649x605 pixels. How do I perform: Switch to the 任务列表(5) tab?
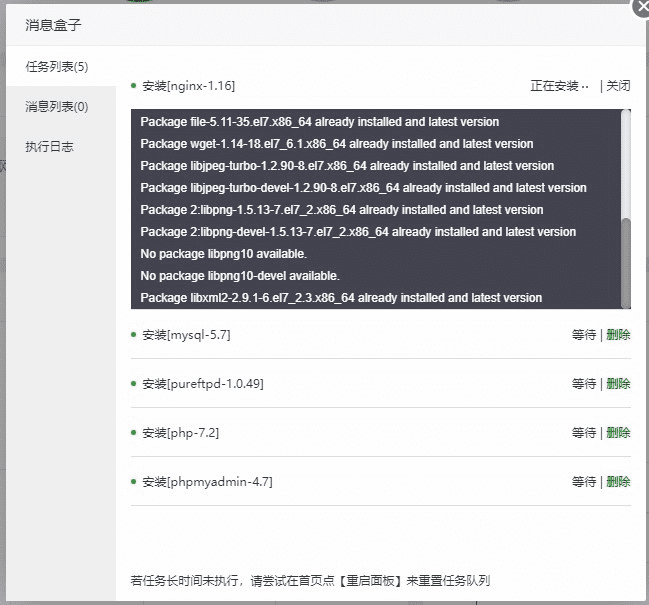pos(57,67)
